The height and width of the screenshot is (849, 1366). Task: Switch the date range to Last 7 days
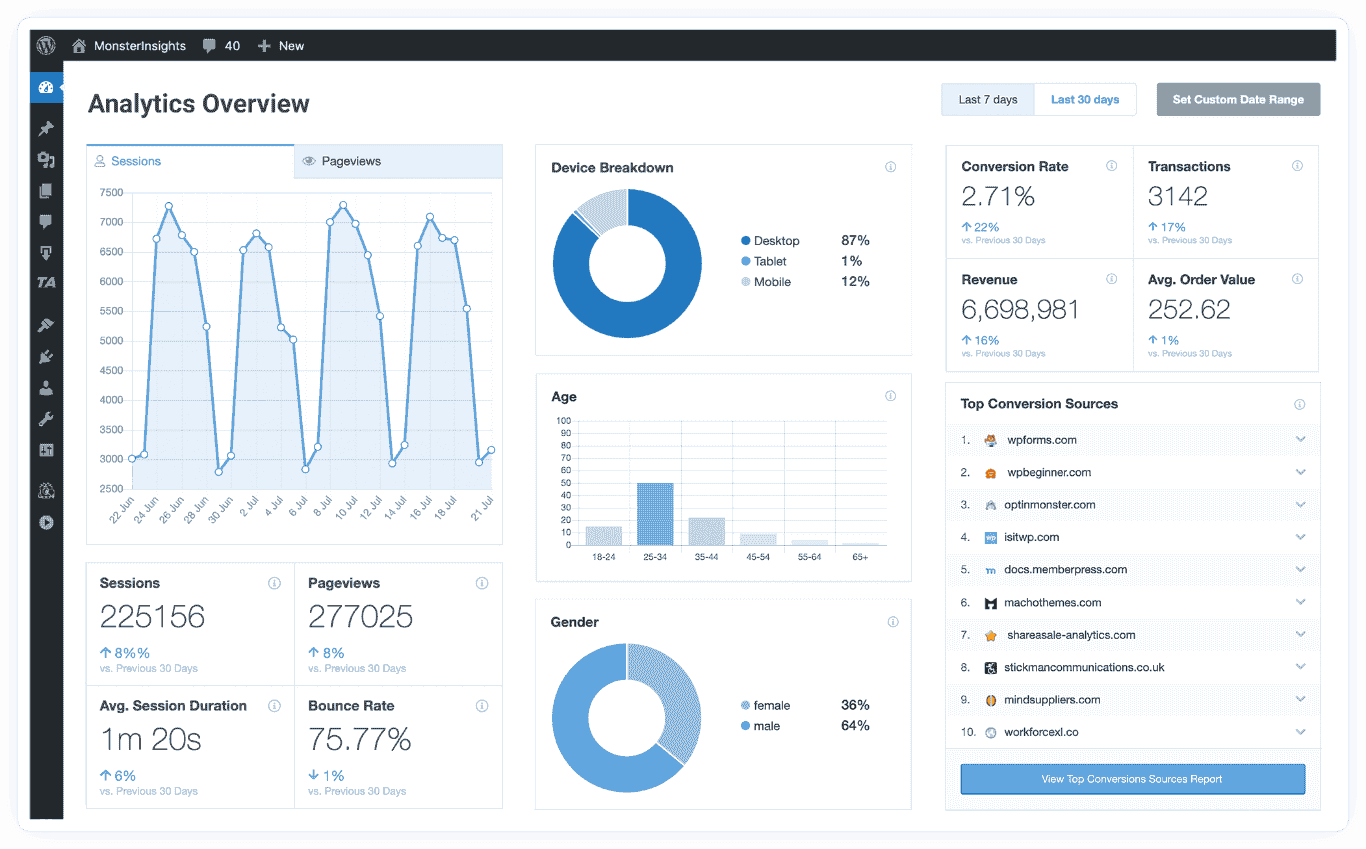tap(987, 99)
